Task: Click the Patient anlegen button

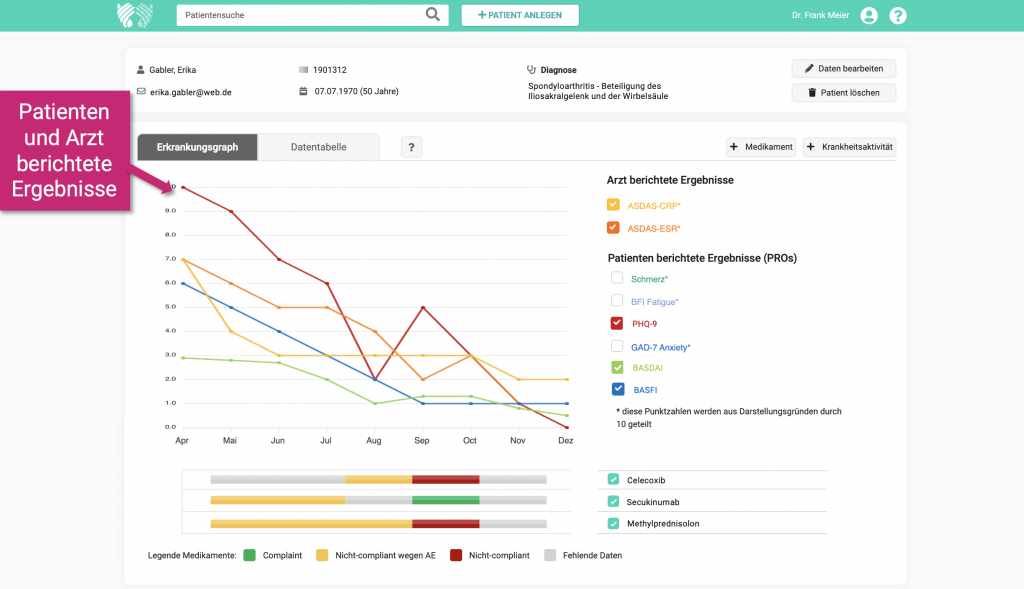Action: point(519,15)
